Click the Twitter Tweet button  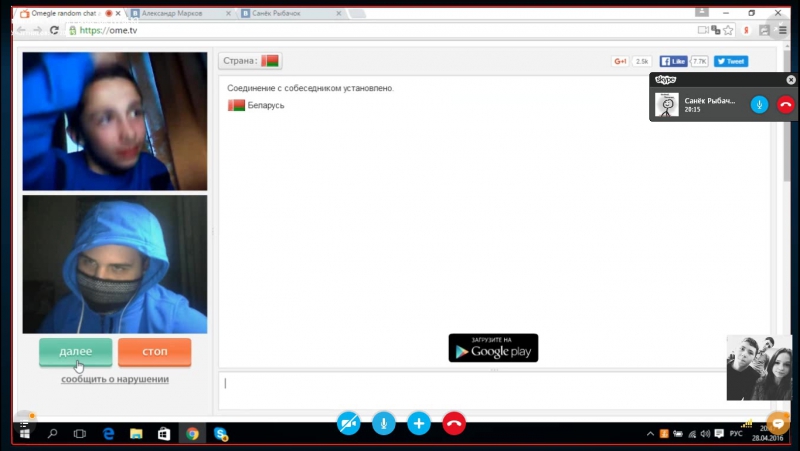(x=731, y=61)
